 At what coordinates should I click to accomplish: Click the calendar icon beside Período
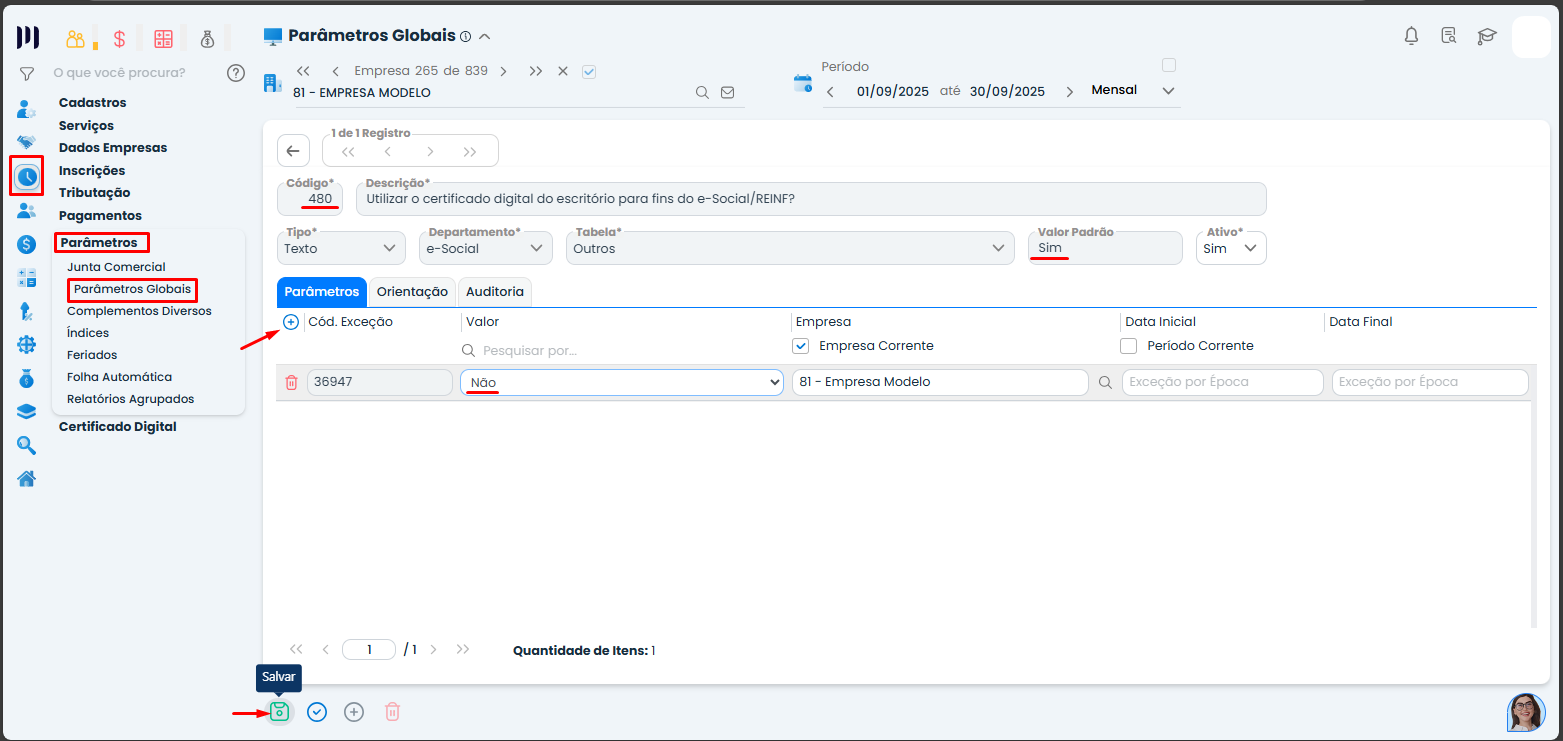pos(802,83)
